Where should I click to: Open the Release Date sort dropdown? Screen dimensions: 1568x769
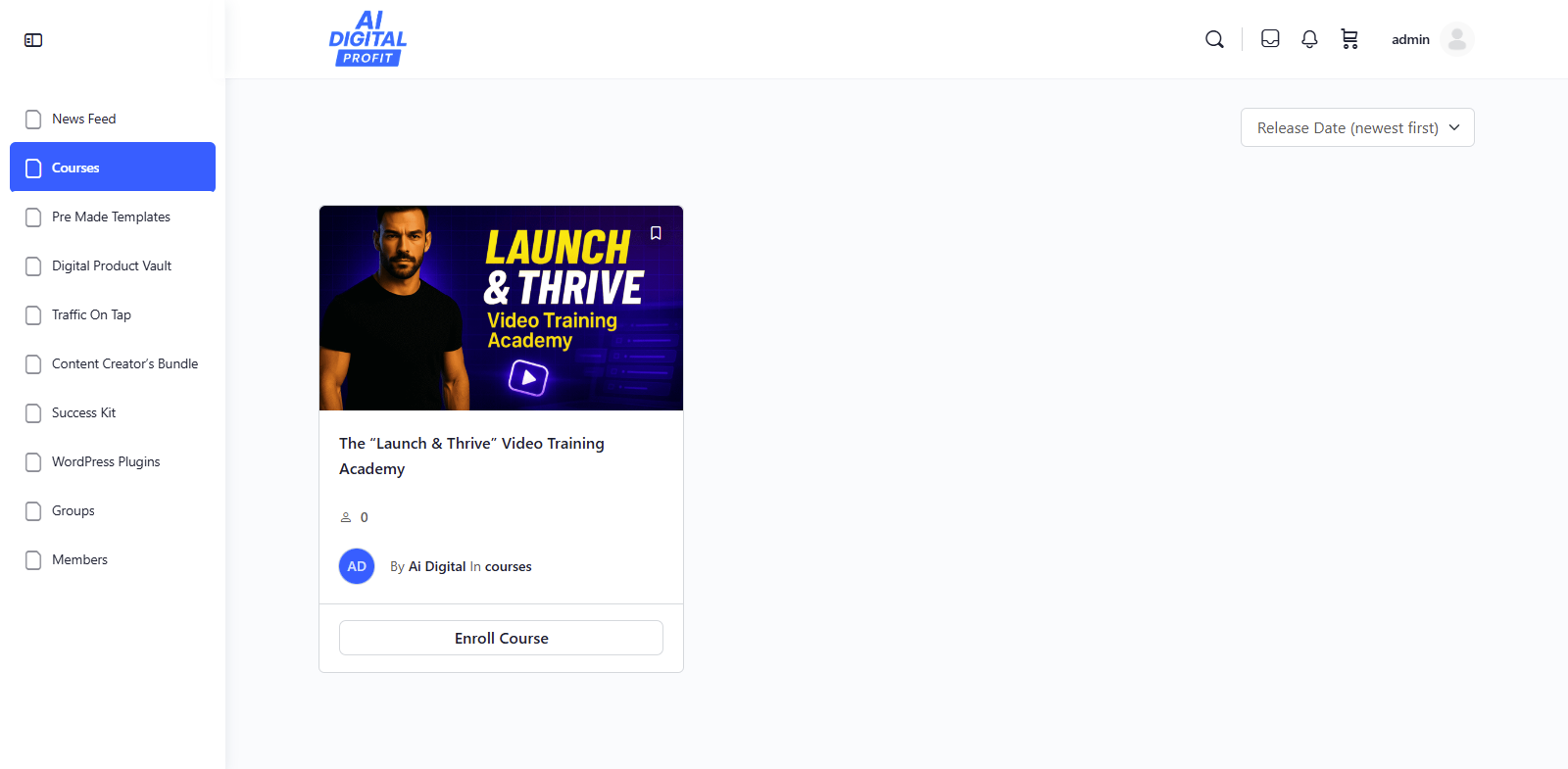point(1356,127)
